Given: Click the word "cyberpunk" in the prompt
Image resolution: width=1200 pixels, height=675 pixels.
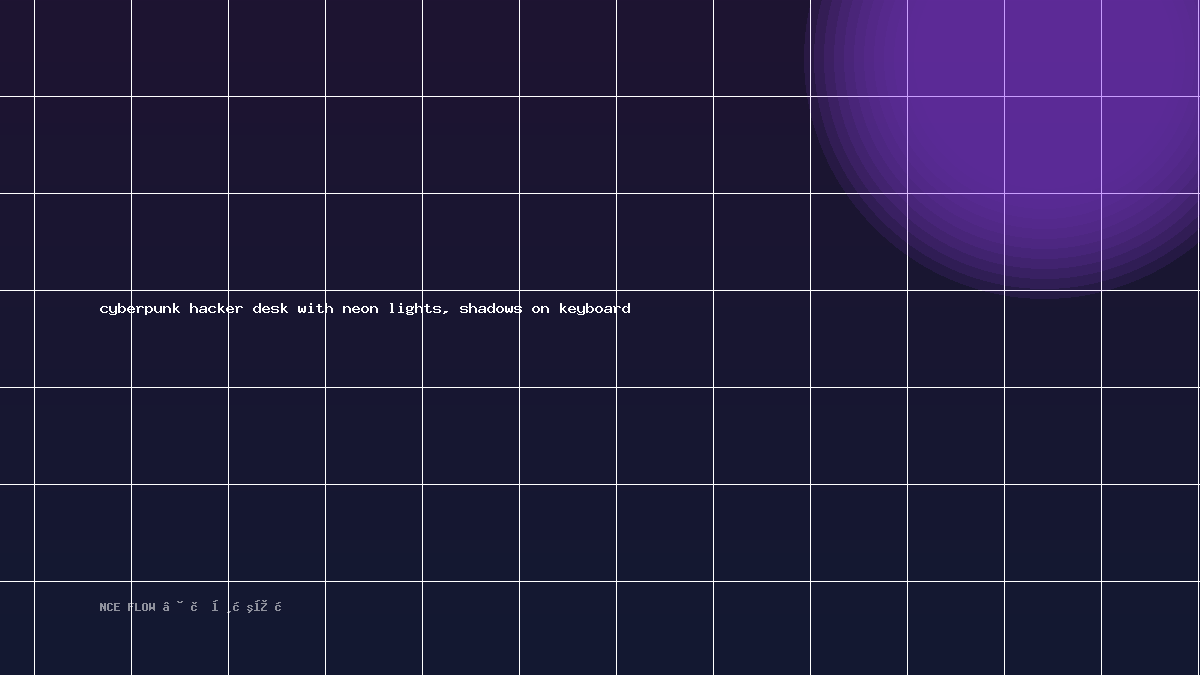Looking at the screenshot, I should pyautogui.click(x=140, y=309).
